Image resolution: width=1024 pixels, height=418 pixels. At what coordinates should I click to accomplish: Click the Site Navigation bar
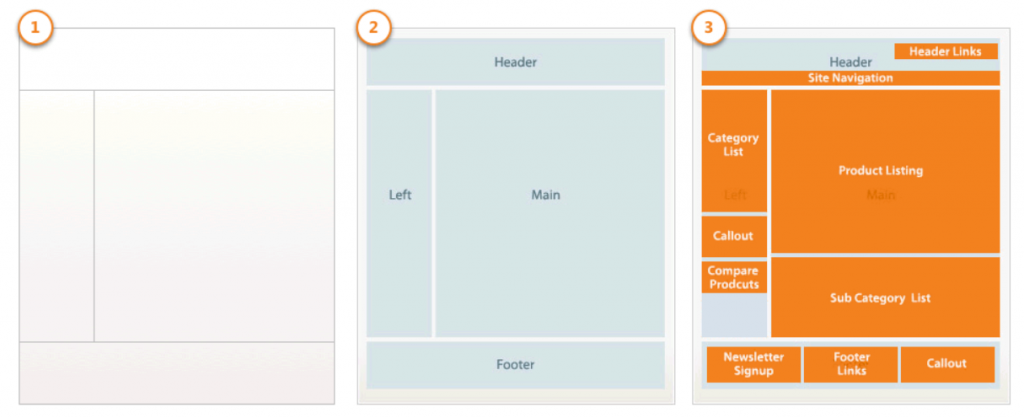pyautogui.click(x=850, y=78)
